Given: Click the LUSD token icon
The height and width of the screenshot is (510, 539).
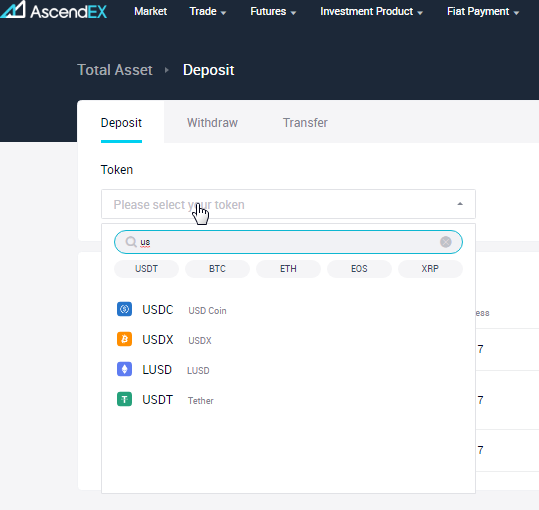Looking at the screenshot, I should [x=124, y=369].
